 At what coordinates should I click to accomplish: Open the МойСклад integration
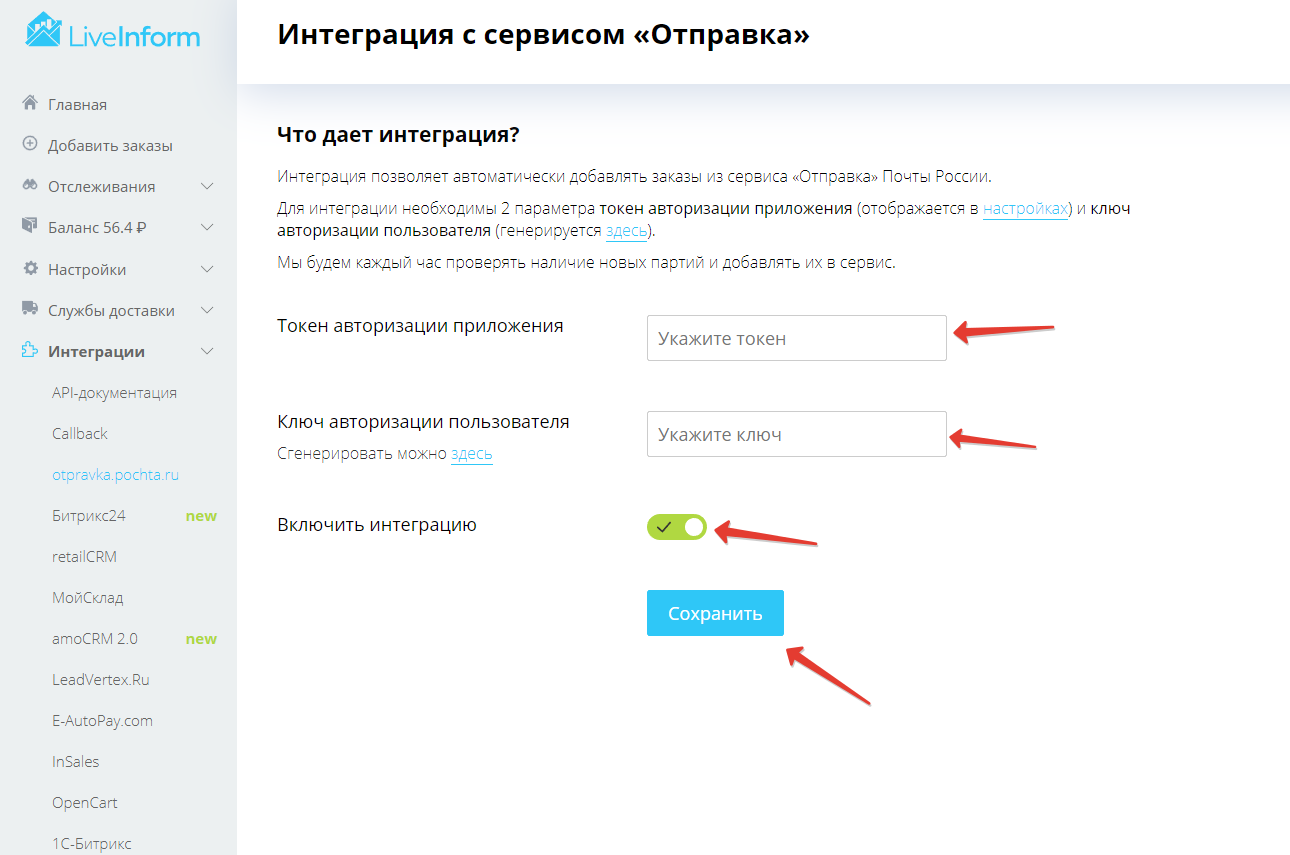(x=88, y=597)
